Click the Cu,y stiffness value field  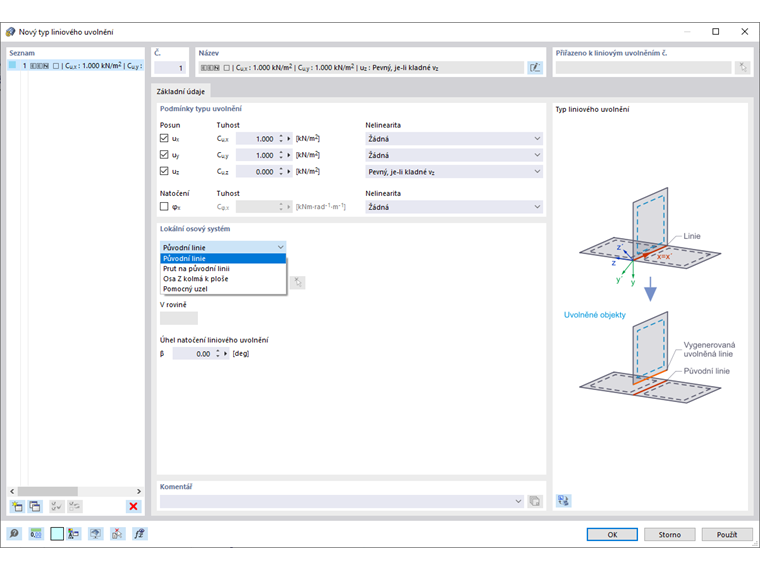coord(256,155)
